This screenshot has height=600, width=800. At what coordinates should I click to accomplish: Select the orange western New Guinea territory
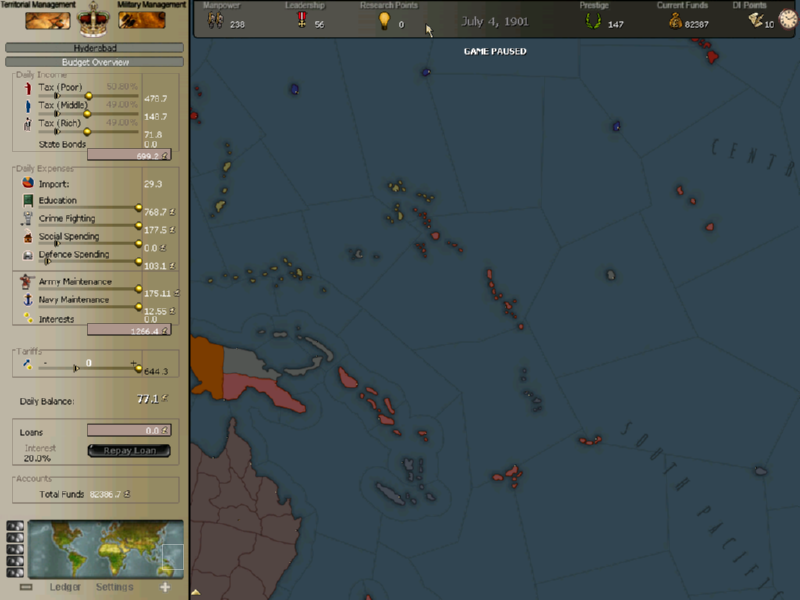coord(208,367)
